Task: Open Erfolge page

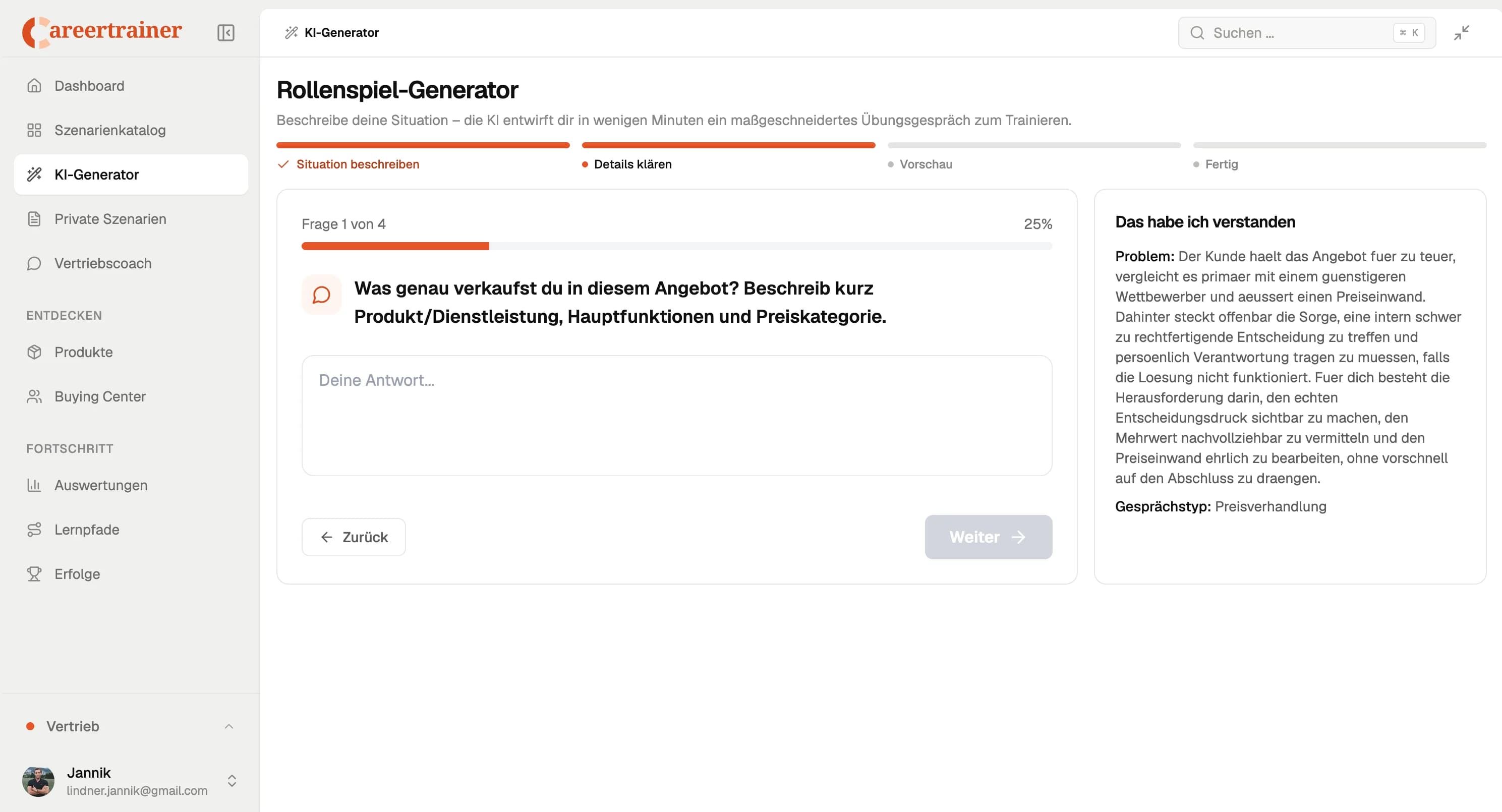Action: 131,573
